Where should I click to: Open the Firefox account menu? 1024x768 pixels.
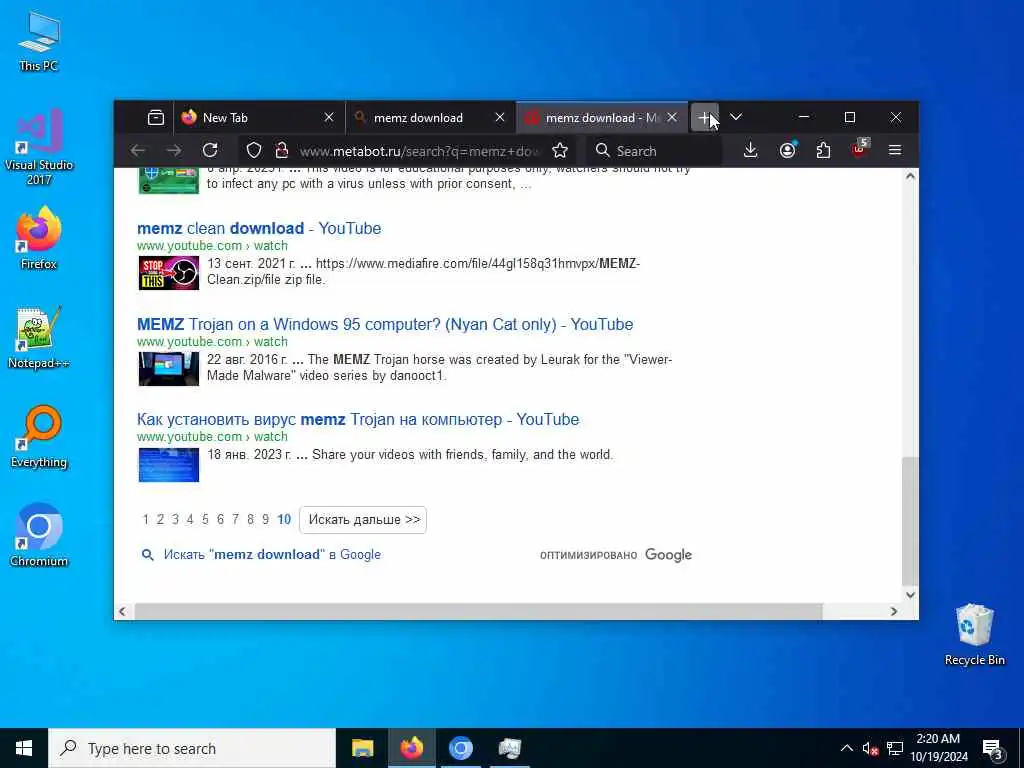coord(788,150)
